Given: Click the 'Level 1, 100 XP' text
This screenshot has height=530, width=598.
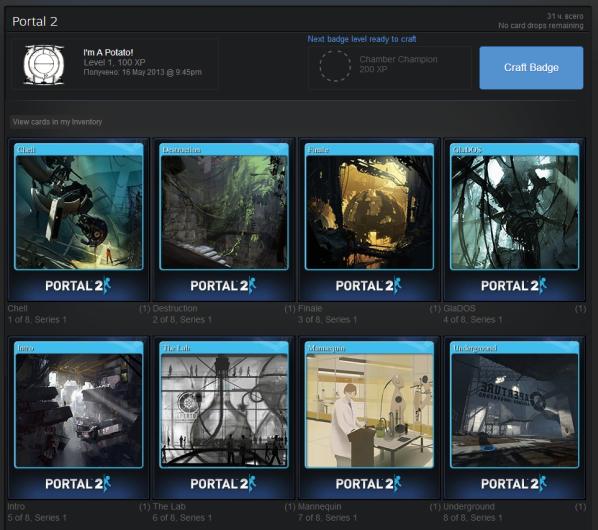Looking at the screenshot, I should pyautogui.click(x=114, y=63).
